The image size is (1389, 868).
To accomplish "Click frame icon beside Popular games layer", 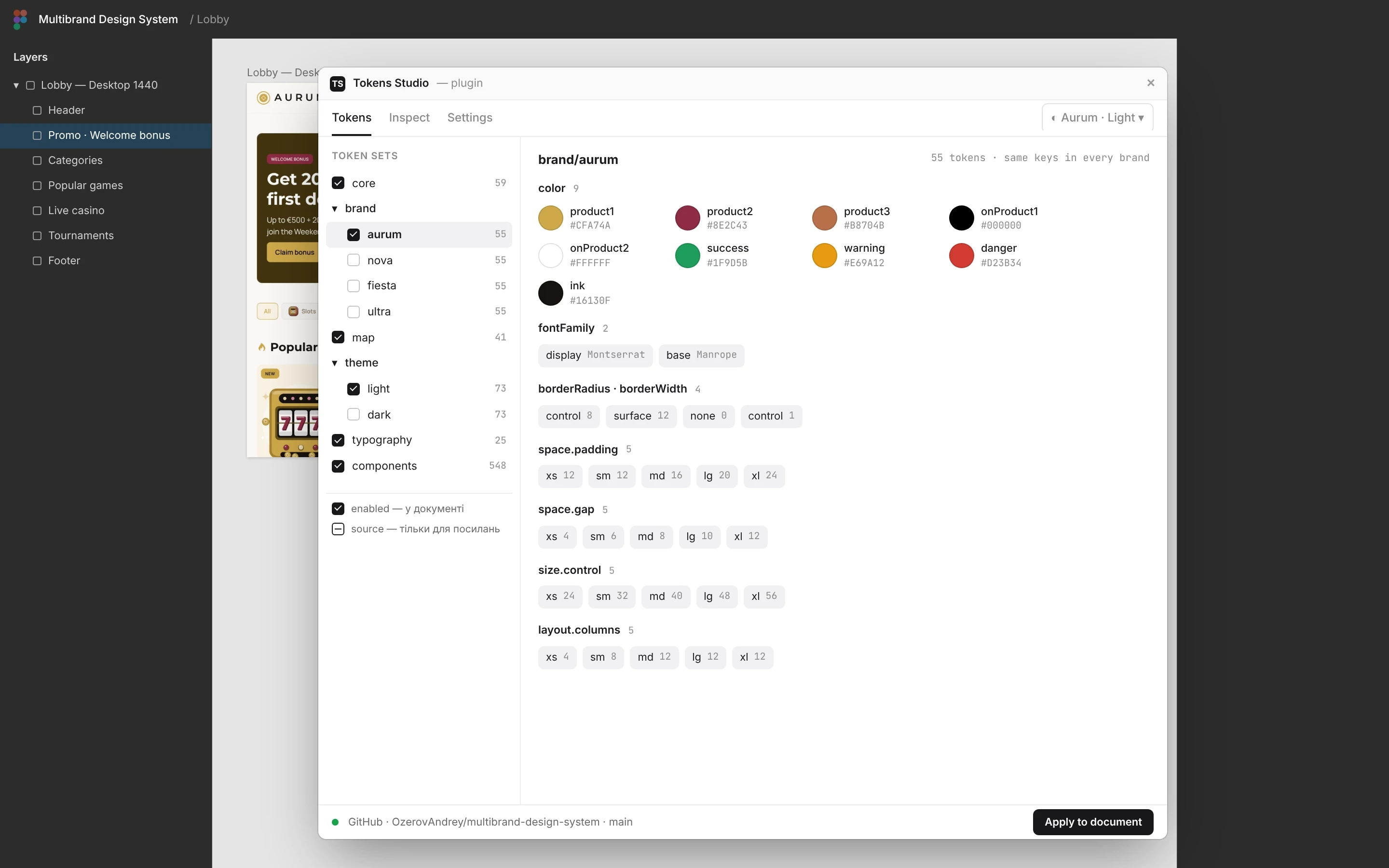I will pos(37,186).
